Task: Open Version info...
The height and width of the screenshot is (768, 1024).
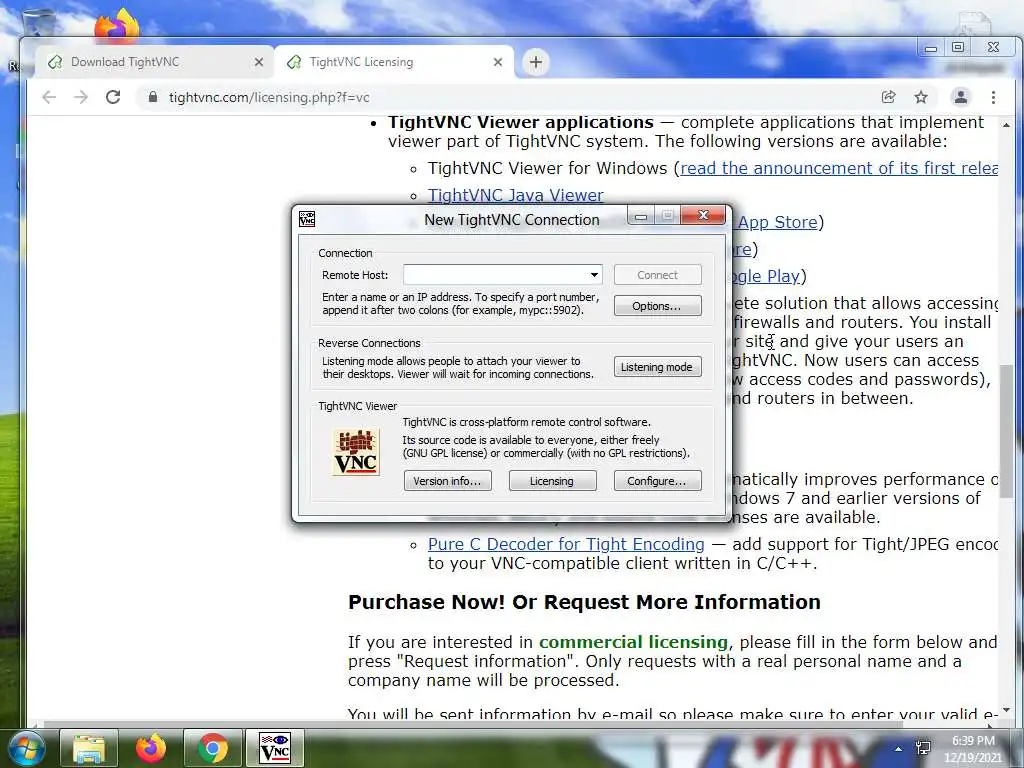Action: (447, 481)
